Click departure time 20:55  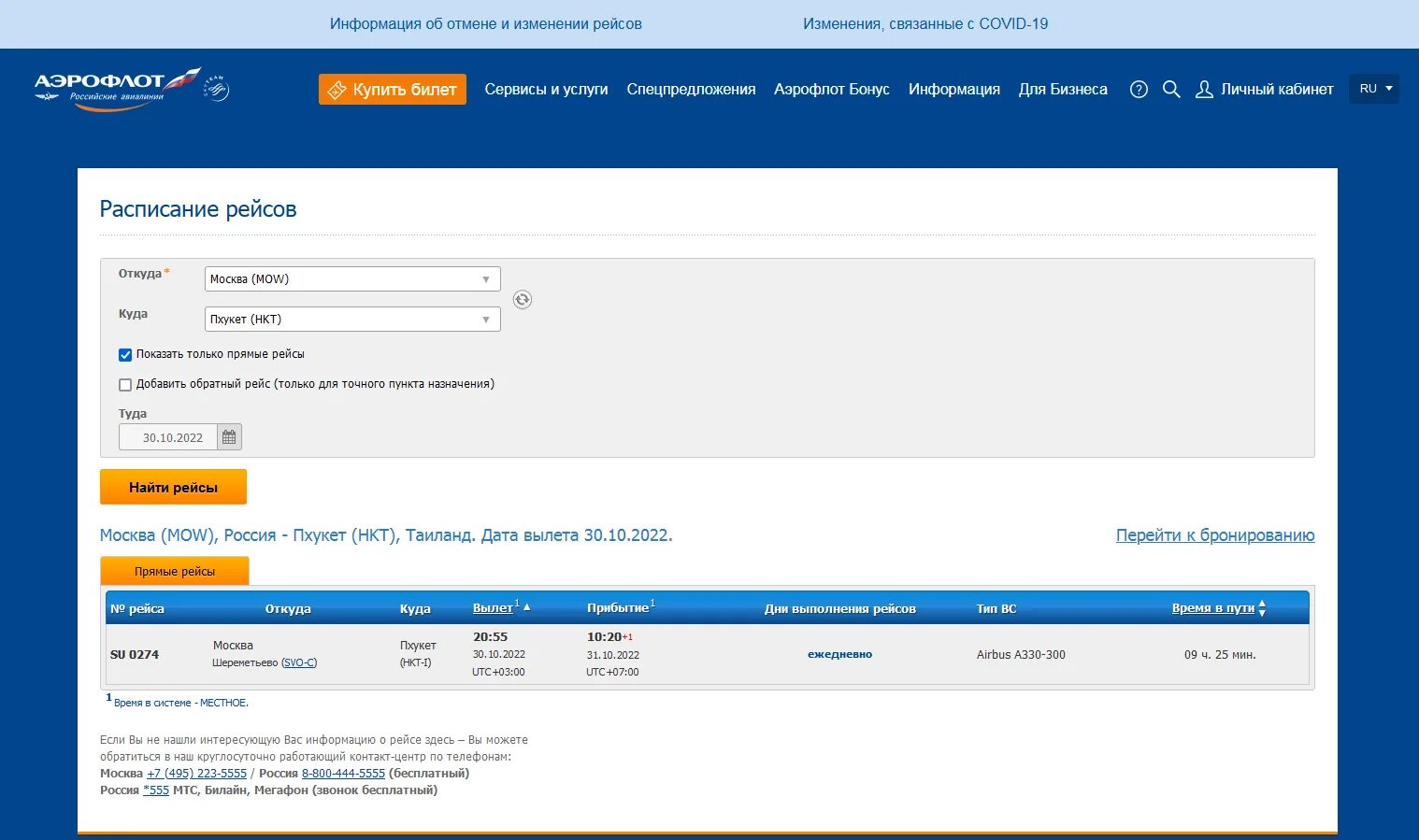click(x=490, y=637)
